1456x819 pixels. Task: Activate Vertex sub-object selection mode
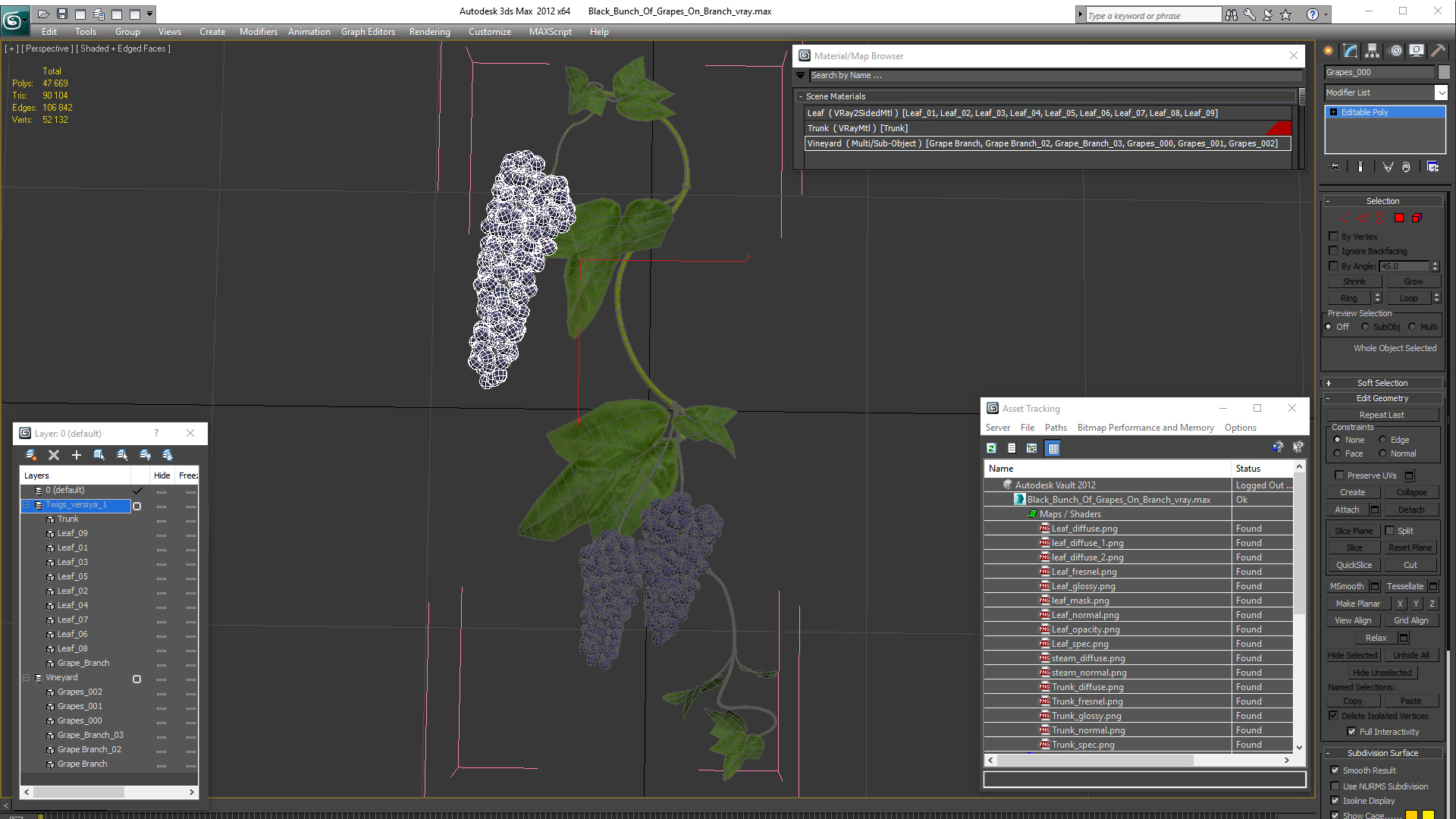(x=1345, y=218)
